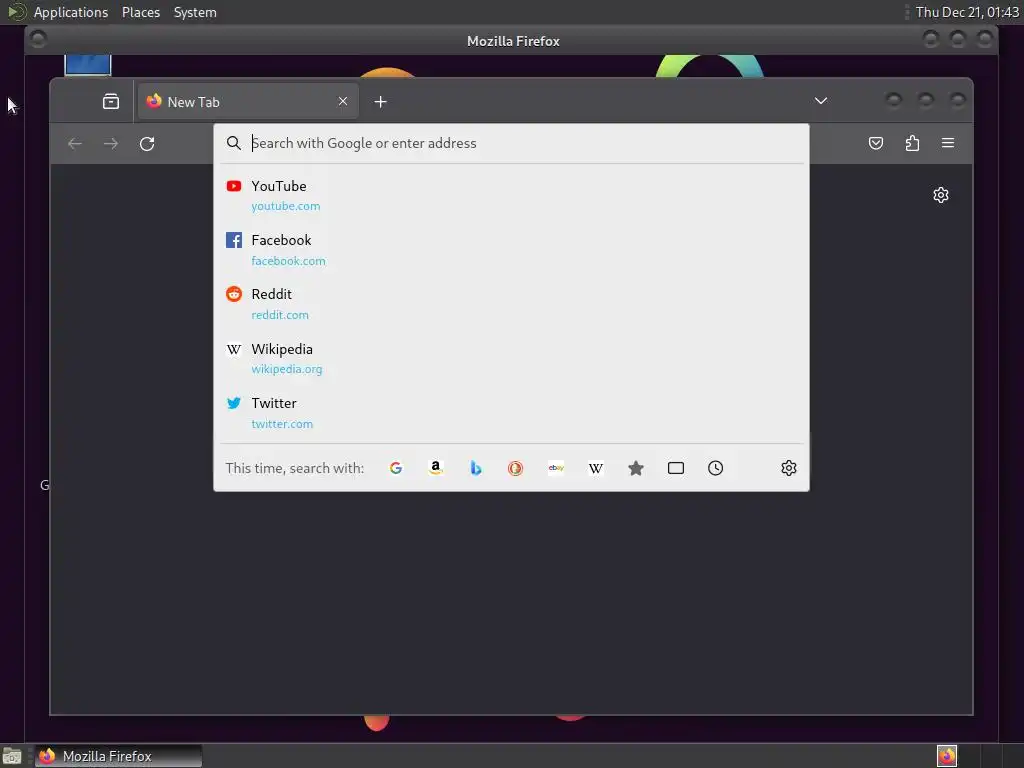
Task: Search this time with DuckDuckGo
Action: pos(515,468)
